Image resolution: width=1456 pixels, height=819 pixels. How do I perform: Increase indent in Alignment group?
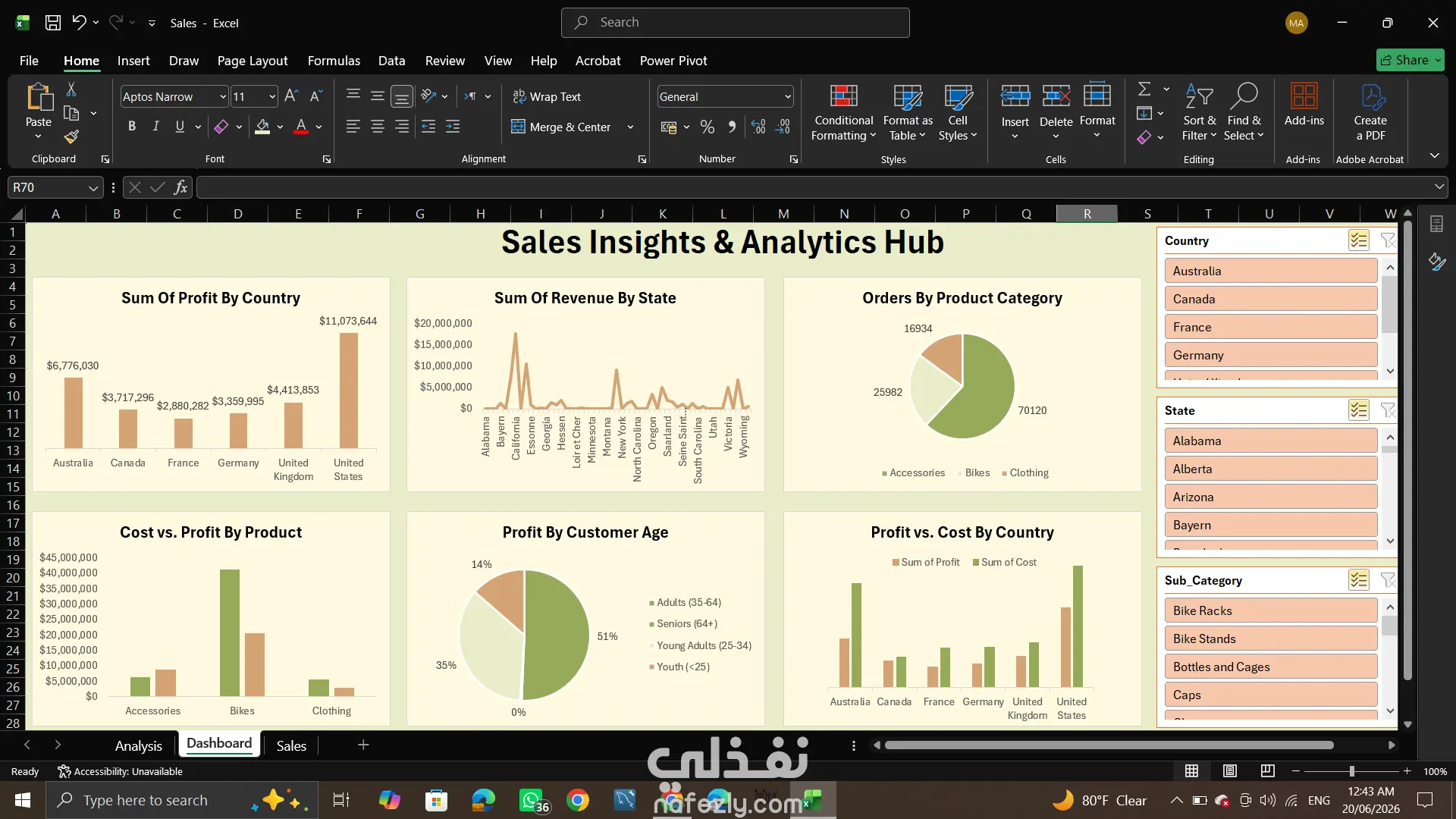[x=453, y=127]
